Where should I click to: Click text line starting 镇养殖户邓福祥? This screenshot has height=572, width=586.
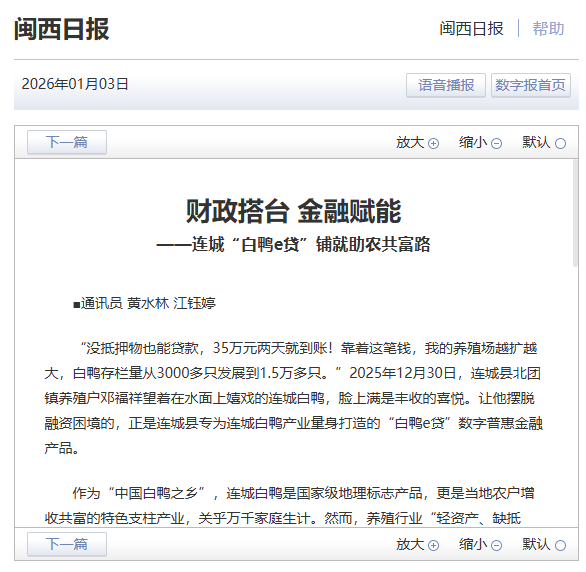(x=290, y=398)
